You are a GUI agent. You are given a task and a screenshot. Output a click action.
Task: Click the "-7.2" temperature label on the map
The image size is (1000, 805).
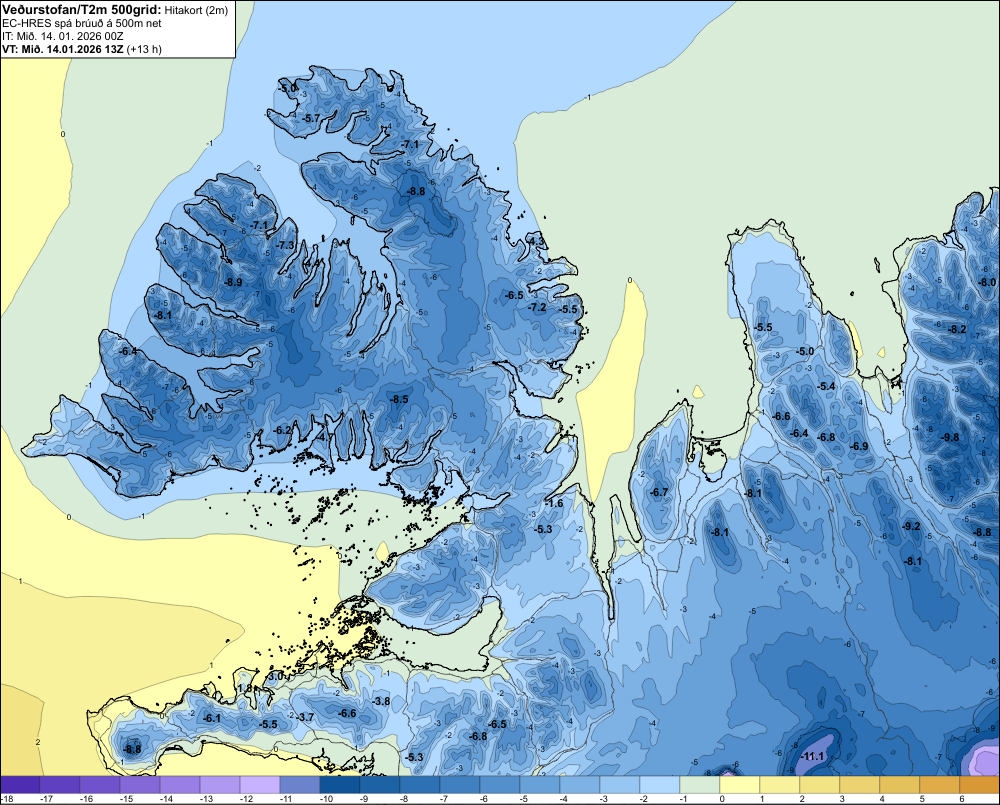click(538, 307)
